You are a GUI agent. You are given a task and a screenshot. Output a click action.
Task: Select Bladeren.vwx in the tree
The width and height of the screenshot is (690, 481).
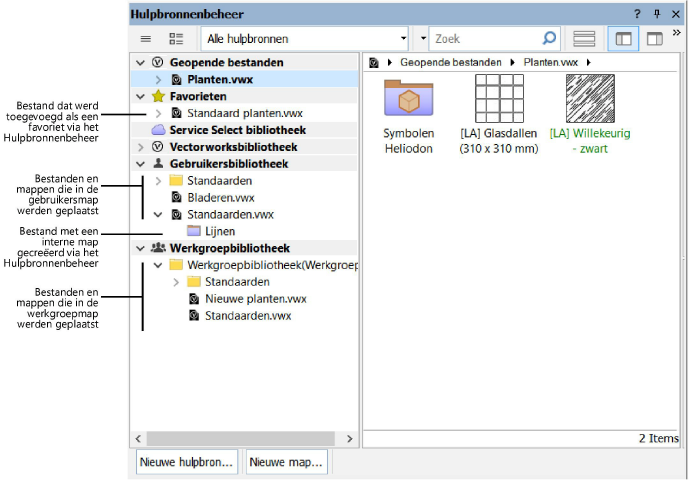coord(220,198)
